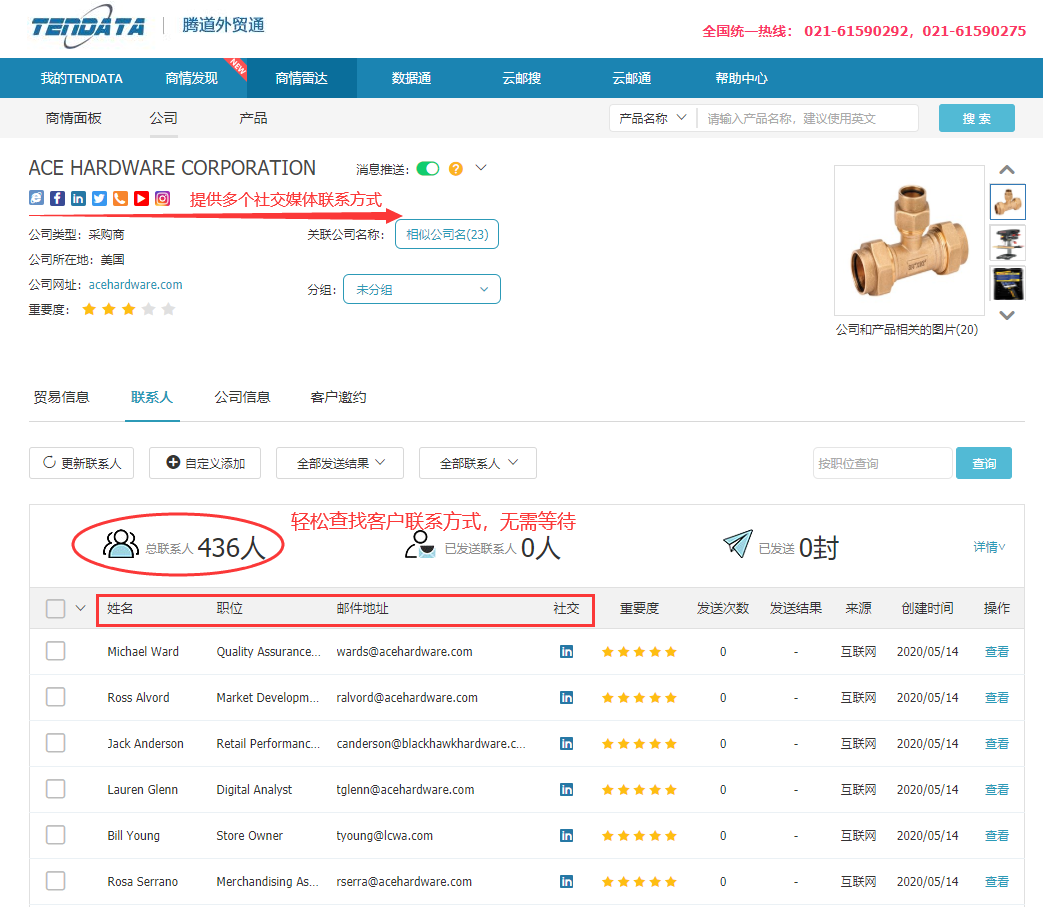Check the select-all checkbox in table header

[x=55, y=607]
